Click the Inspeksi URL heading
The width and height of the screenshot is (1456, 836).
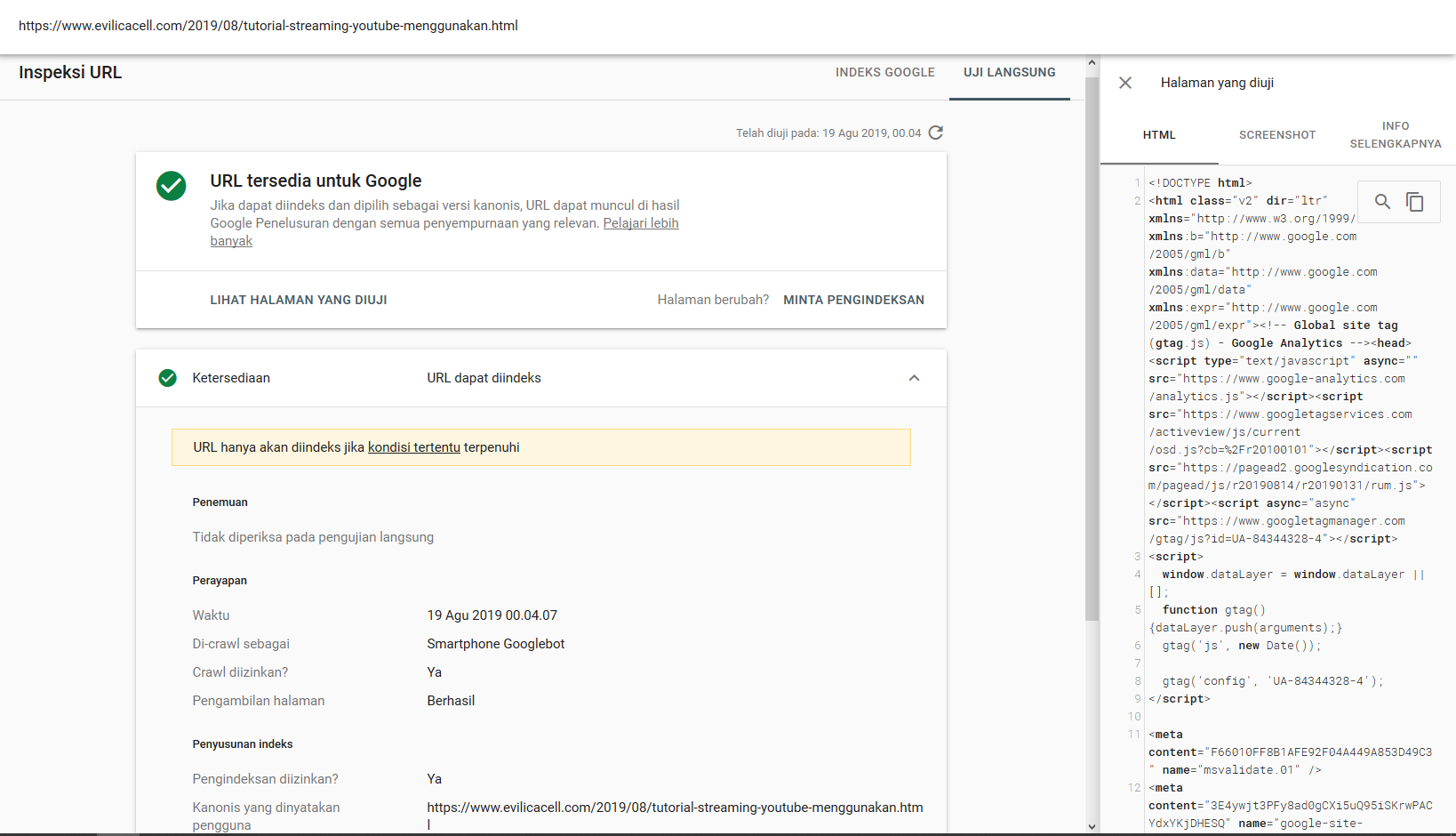[70, 73]
